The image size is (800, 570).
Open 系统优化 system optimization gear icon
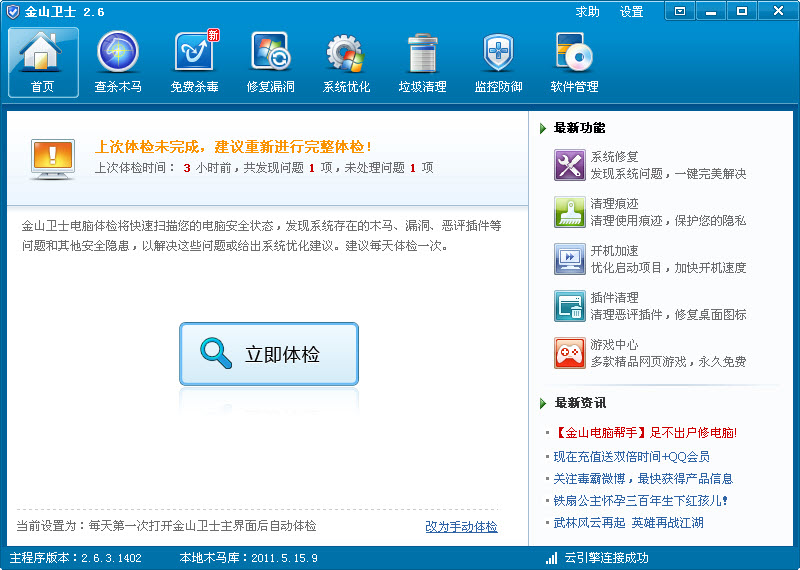click(x=346, y=53)
